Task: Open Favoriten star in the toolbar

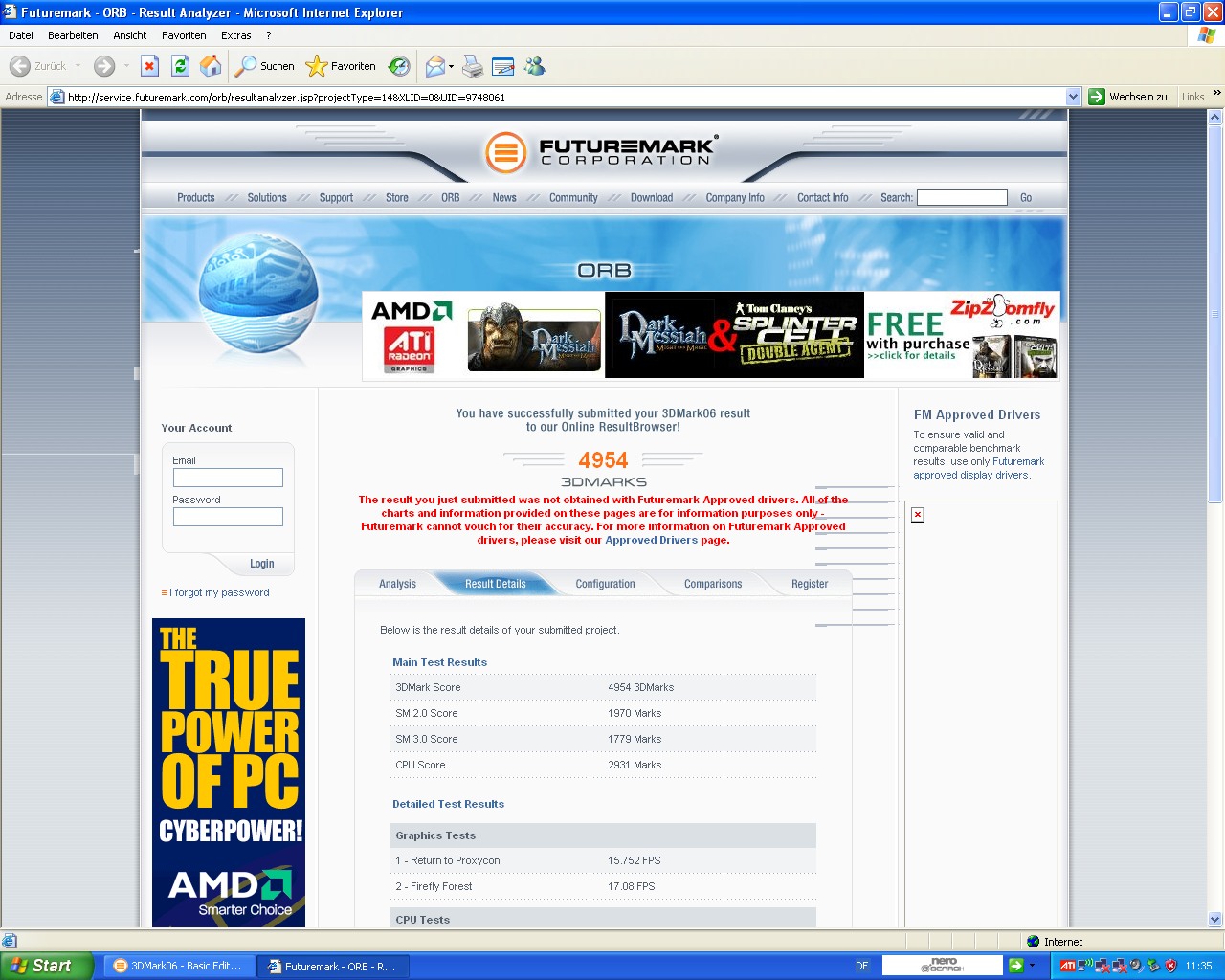Action: tap(341, 66)
